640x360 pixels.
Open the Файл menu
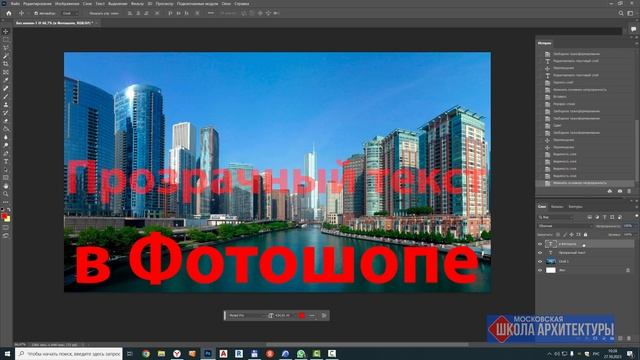point(15,4)
